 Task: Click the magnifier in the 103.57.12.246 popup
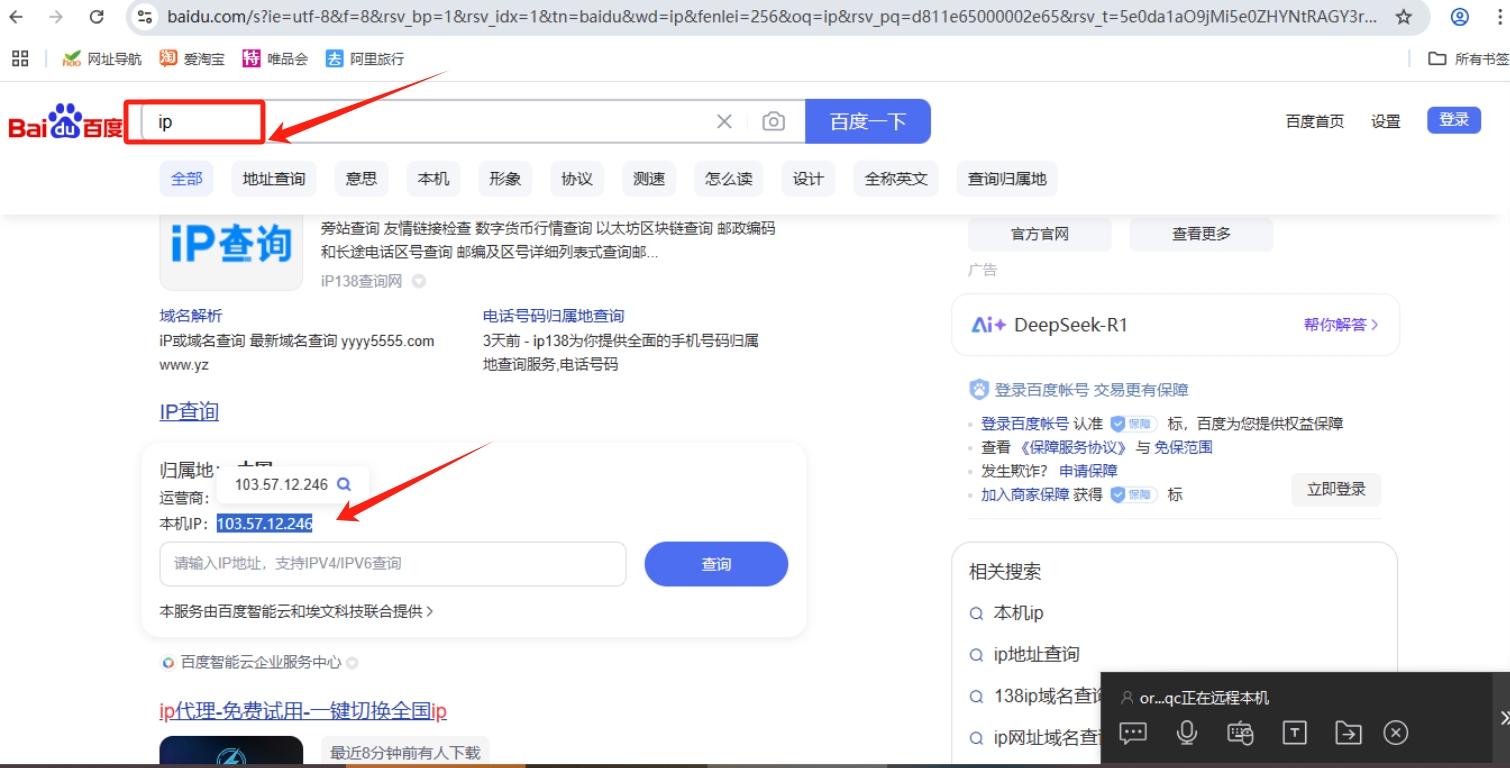coord(344,484)
